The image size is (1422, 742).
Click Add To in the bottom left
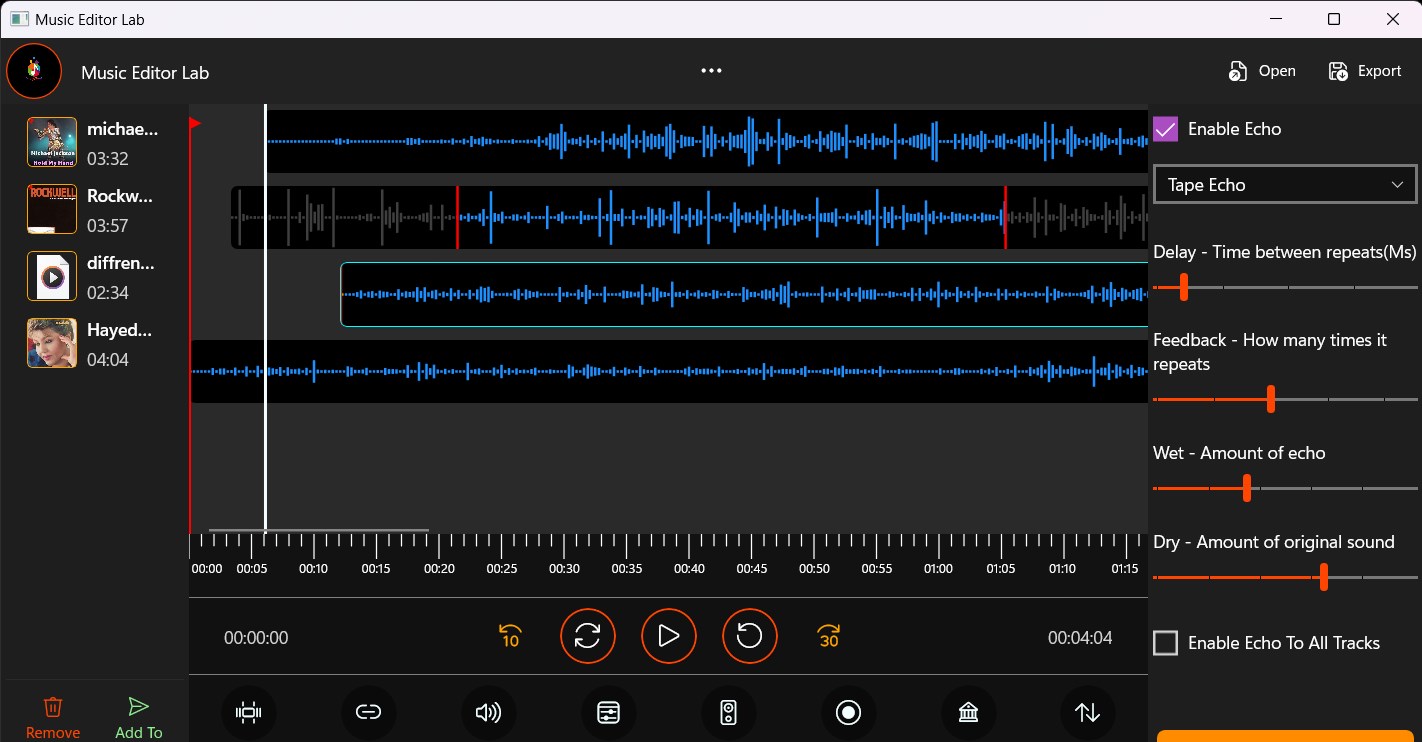point(138,715)
